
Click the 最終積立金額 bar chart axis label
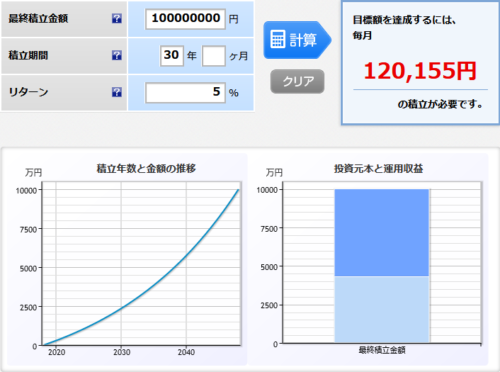[382, 350]
